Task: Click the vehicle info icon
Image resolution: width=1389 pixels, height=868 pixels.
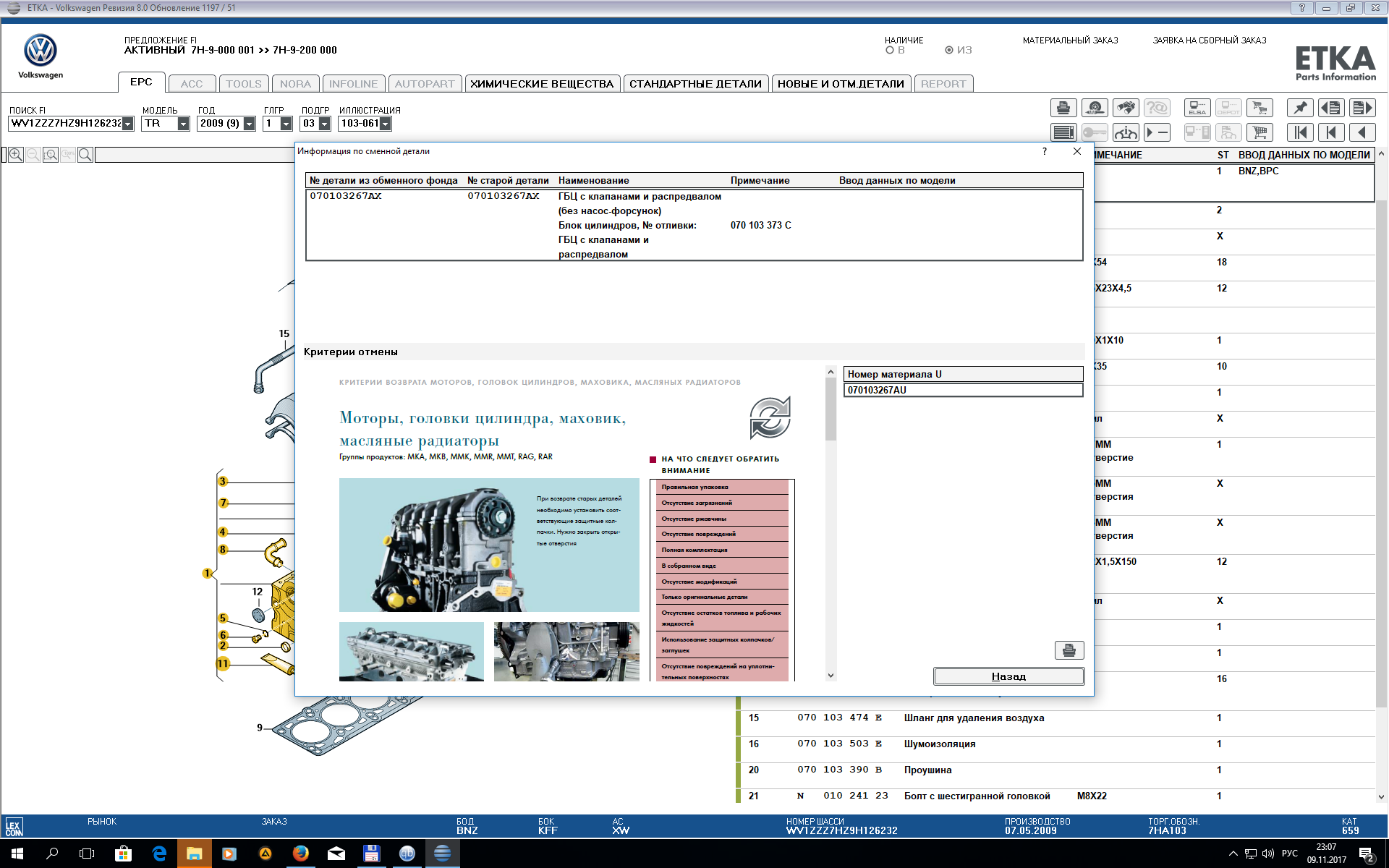Action: (x=1125, y=132)
